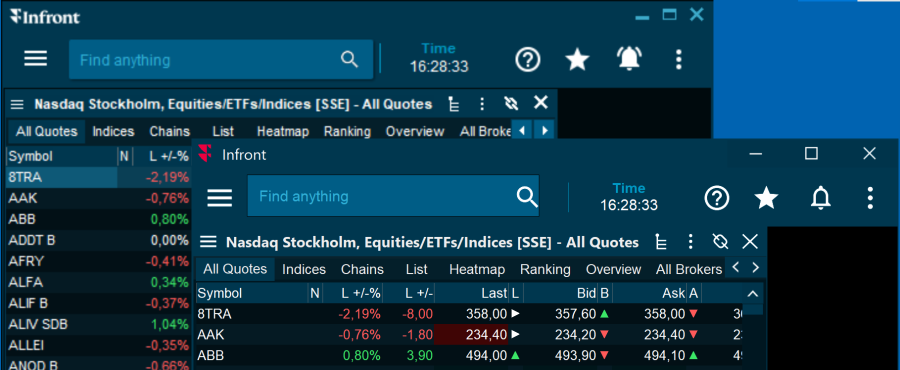Switch to List tab in front panel
The height and width of the screenshot is (370, 900).
[x=417, y=269]
